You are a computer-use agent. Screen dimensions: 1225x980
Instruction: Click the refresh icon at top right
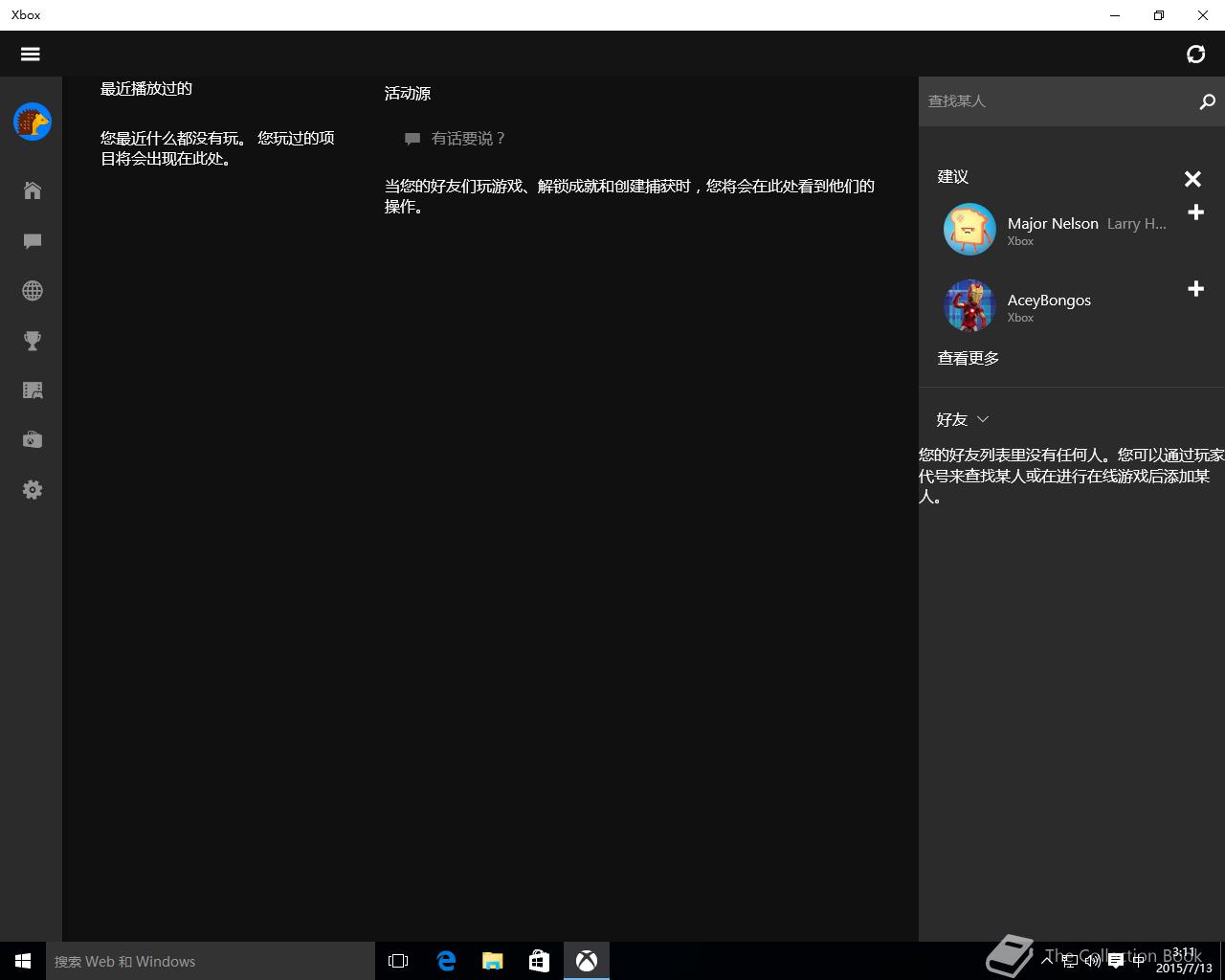pos(1195,54)
